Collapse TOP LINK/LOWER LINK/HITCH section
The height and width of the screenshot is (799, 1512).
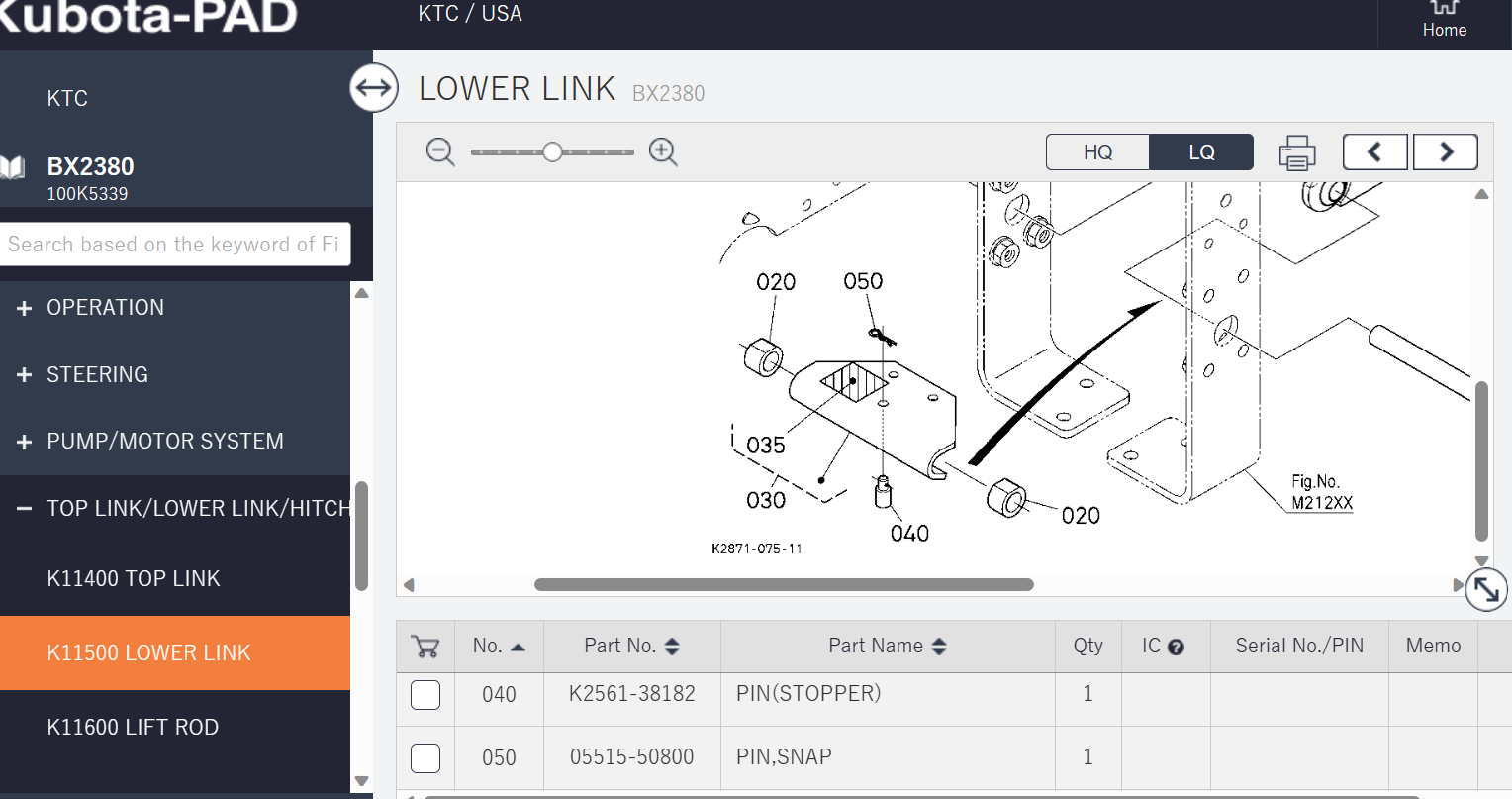(x=25, y=510)
